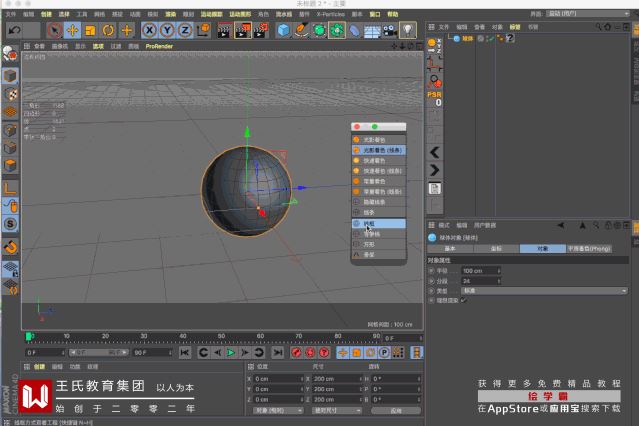Image resolution: width=639 pixels, height=426 pixels.
Task: Click the Segments field showing 24
Action: 479,281
